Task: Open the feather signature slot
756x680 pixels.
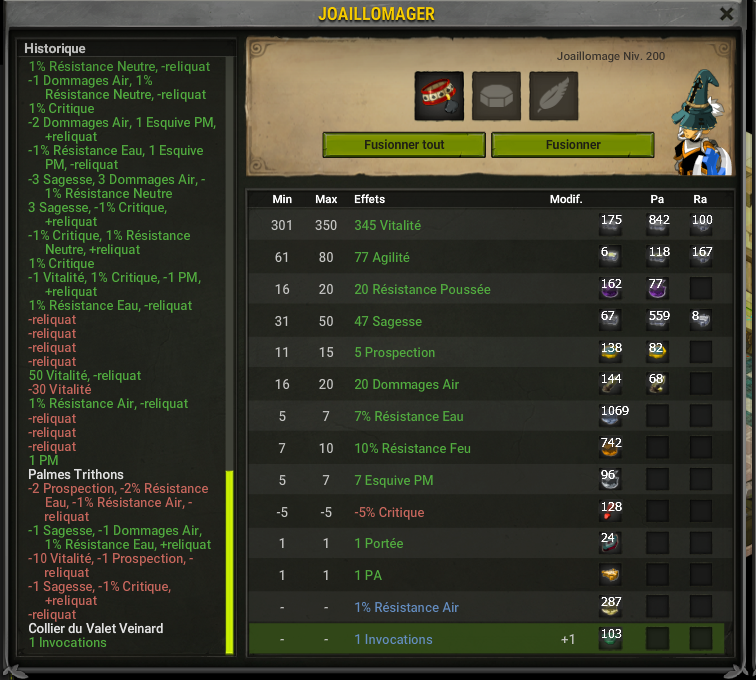Action: click(554, 96)
